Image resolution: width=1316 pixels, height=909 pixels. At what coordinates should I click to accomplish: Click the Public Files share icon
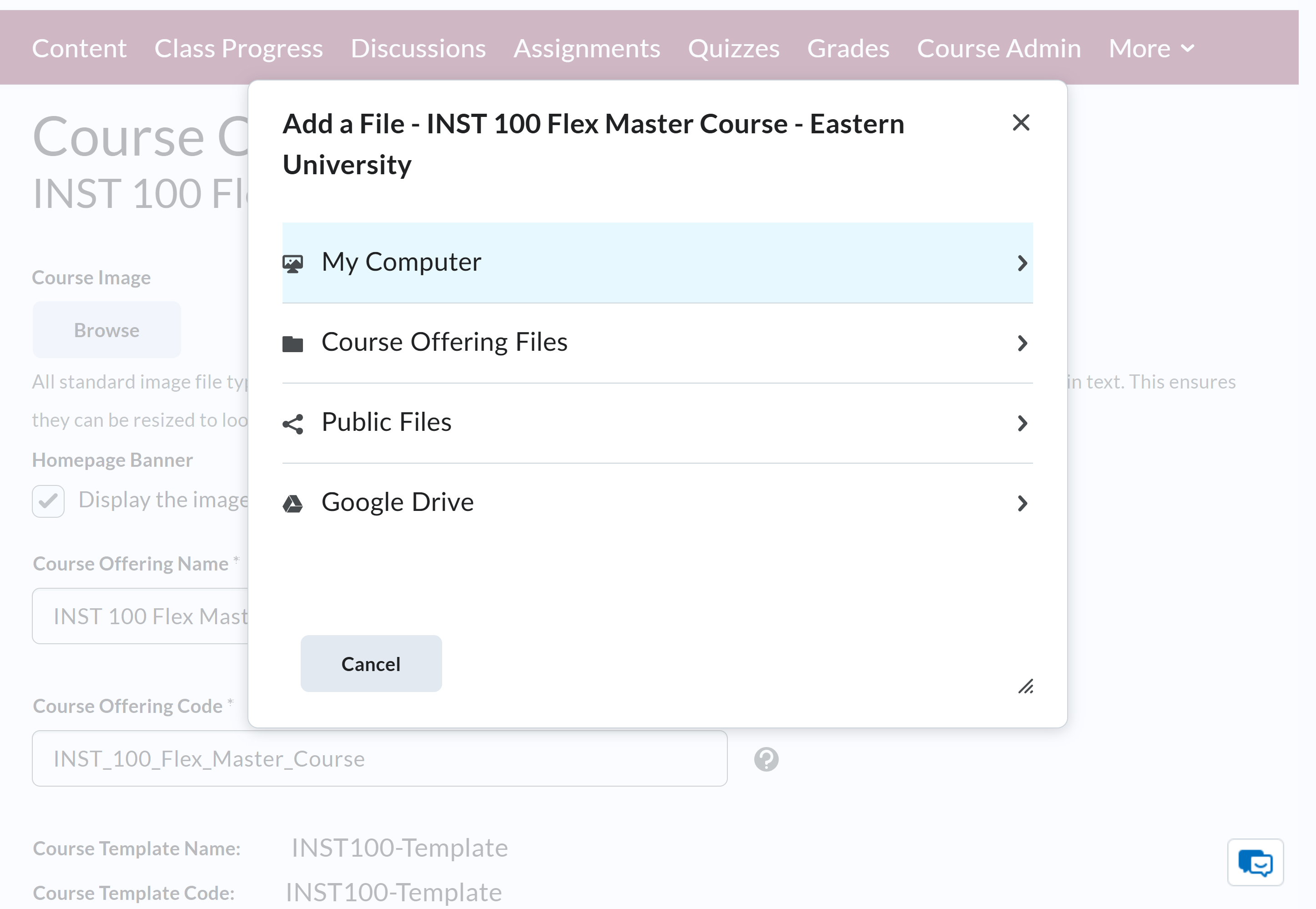292,424
